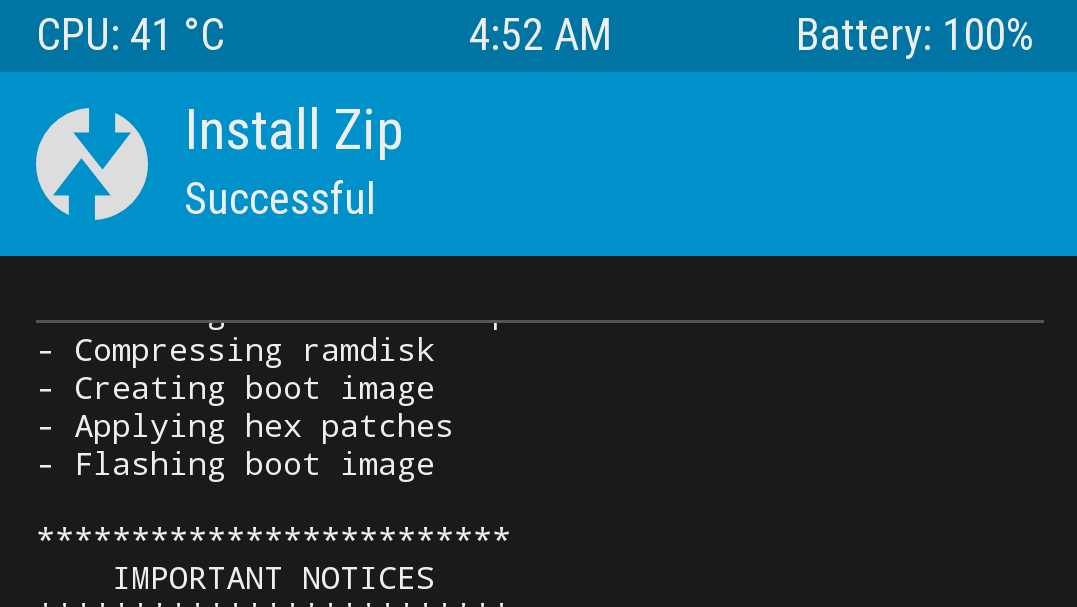Viewport: 1077px width, 607px height.
Task: Select the Applying hex patches log text
Action: (244, 426)
